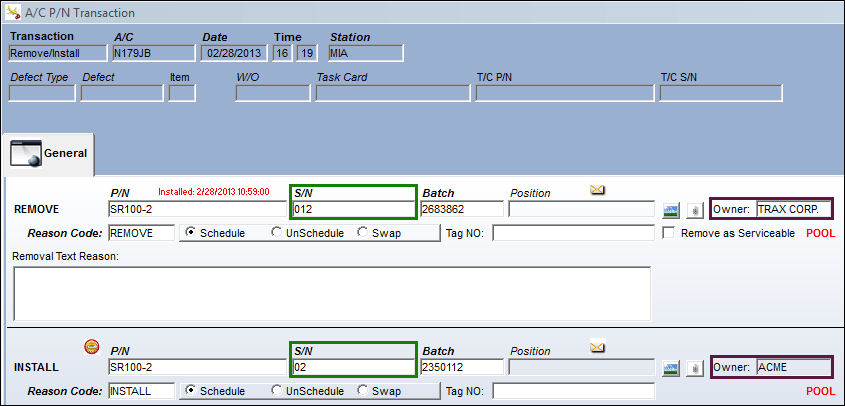Click the envelope icon in the INSTALL section
845x406 pixels.
[x=597, y=346]
